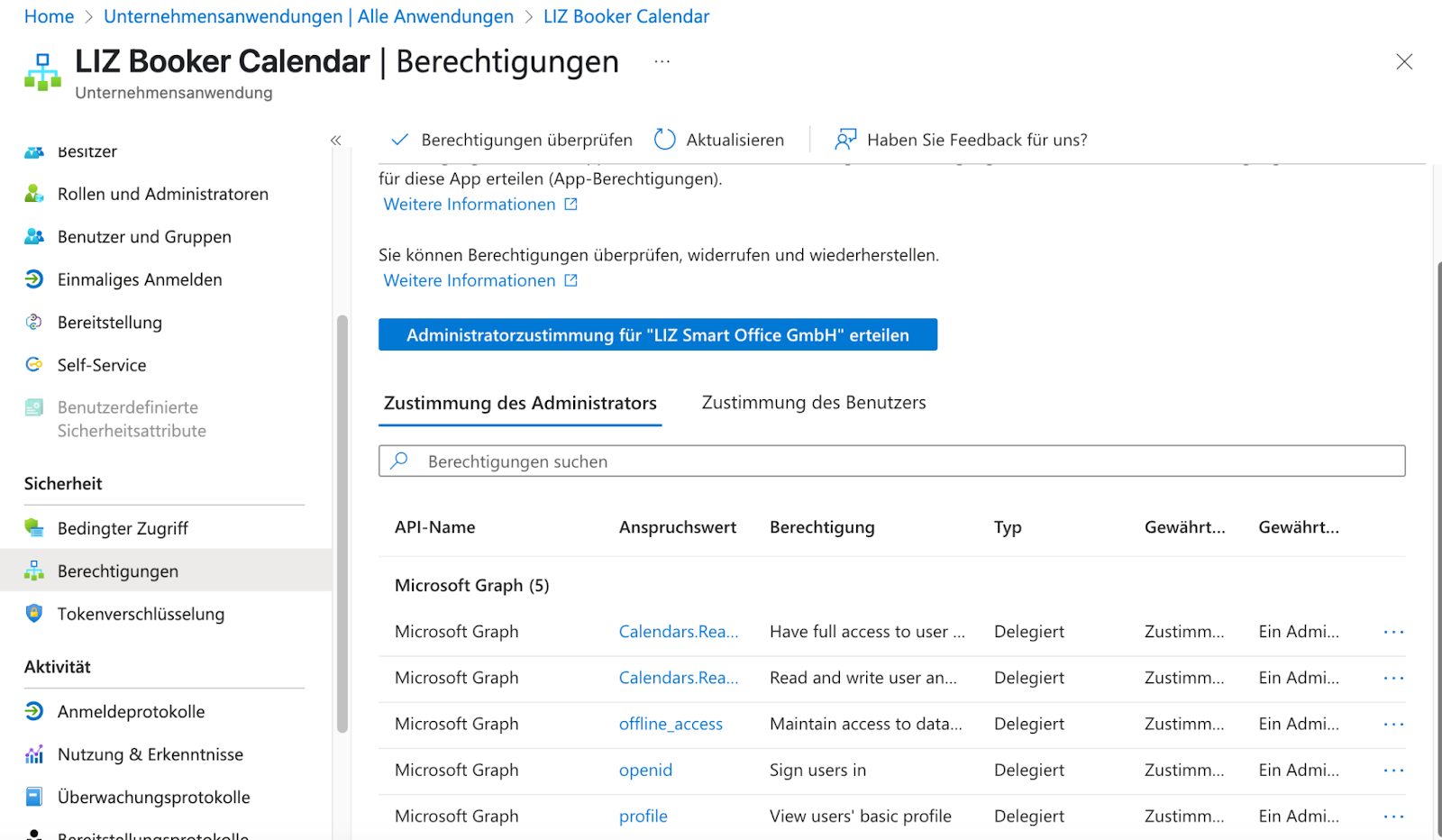1442x840 pixels.
Task: Collapse the sidebar with the double chevron
Action: [x=336, y=140]
